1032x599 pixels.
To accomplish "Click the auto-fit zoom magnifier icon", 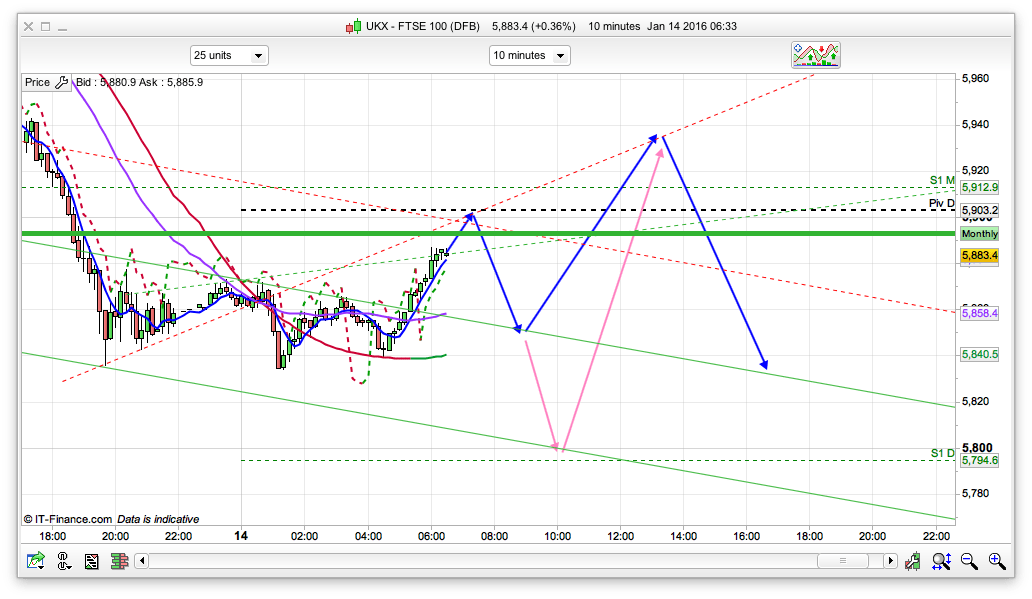I will [941, 562].
